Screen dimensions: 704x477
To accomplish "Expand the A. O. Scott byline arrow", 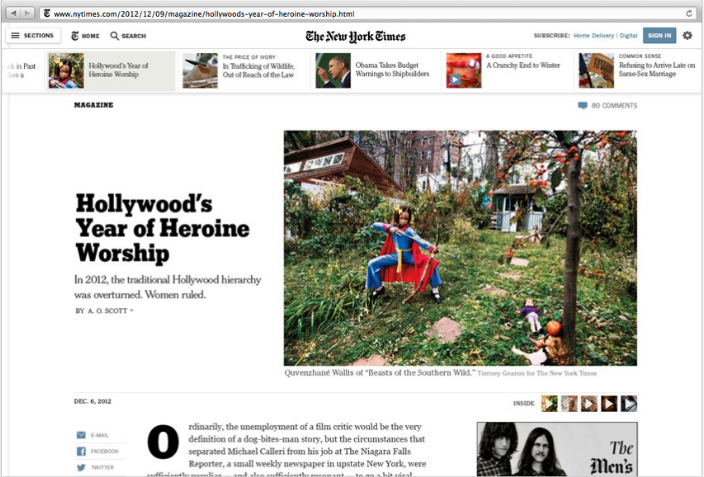I will click(x=132, y=310).
